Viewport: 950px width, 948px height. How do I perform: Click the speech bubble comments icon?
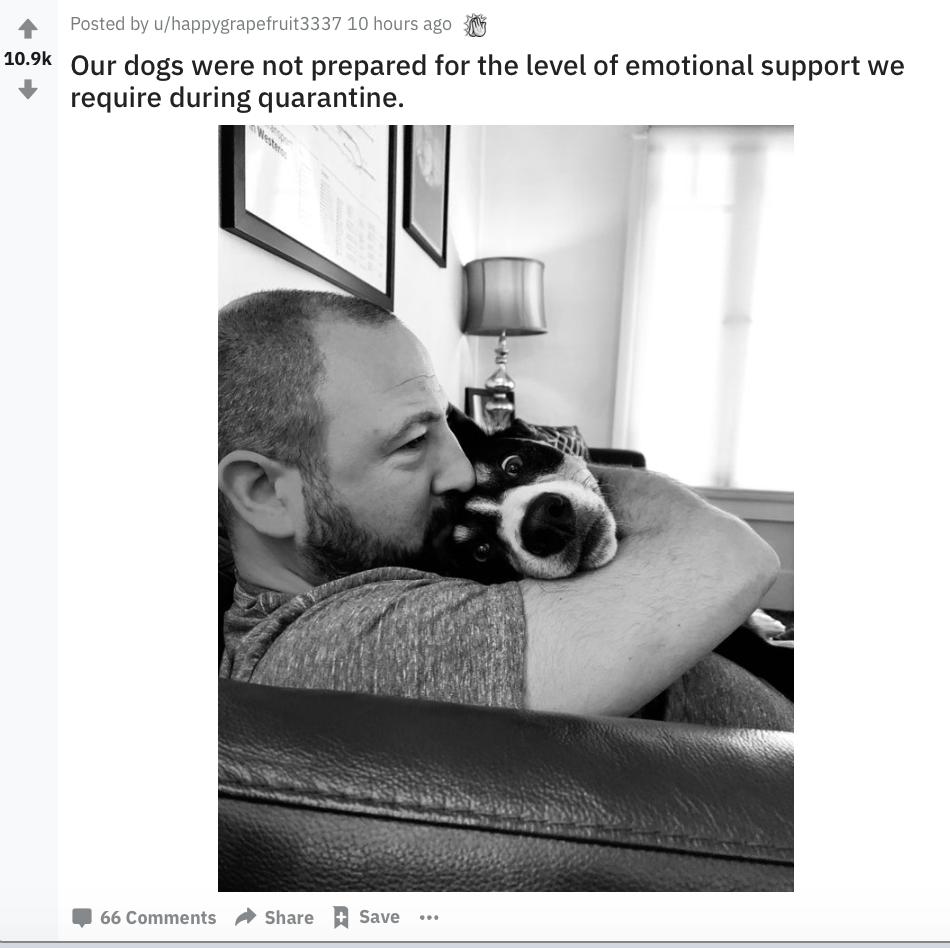(x=82, y=917)
